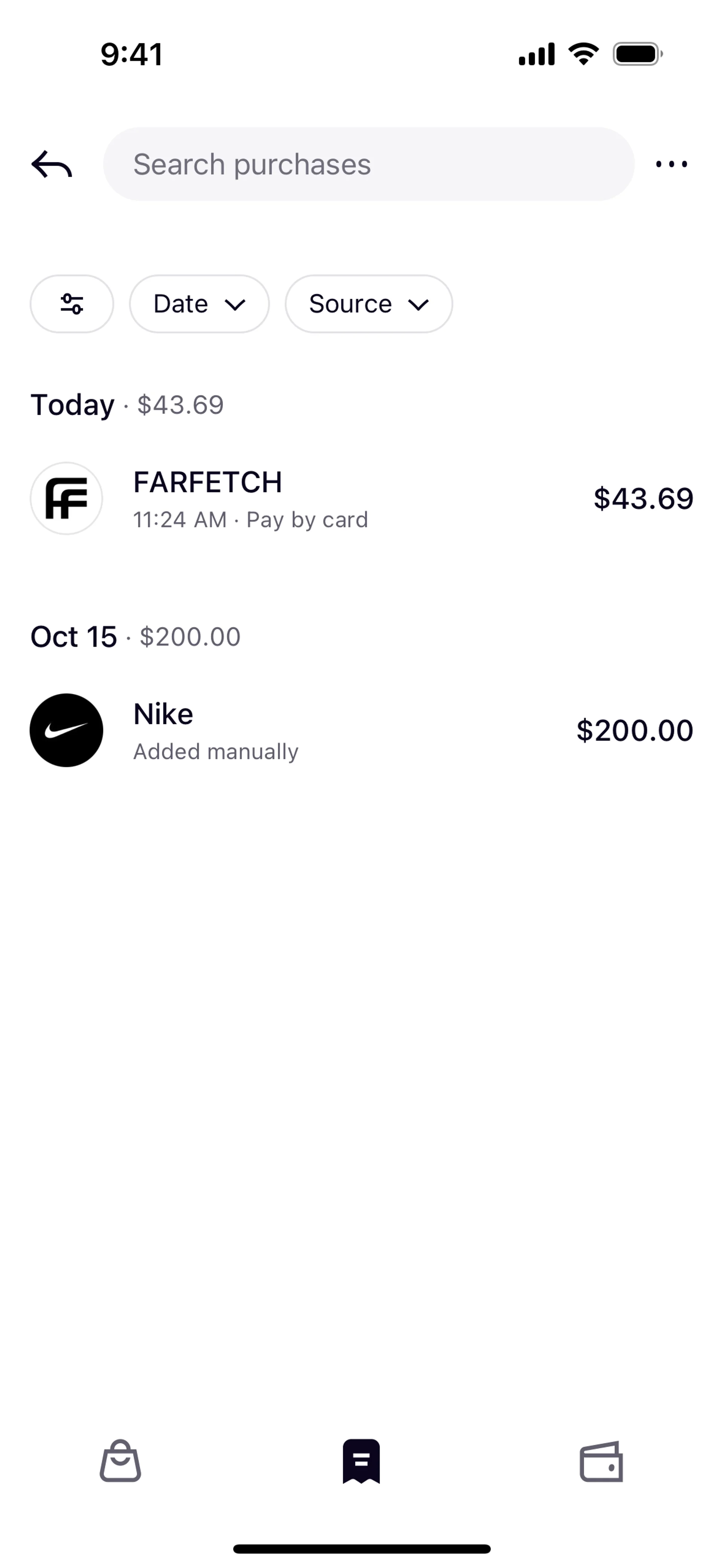
Task: Open the FARFETCH purchase entry
Action: 361,498
